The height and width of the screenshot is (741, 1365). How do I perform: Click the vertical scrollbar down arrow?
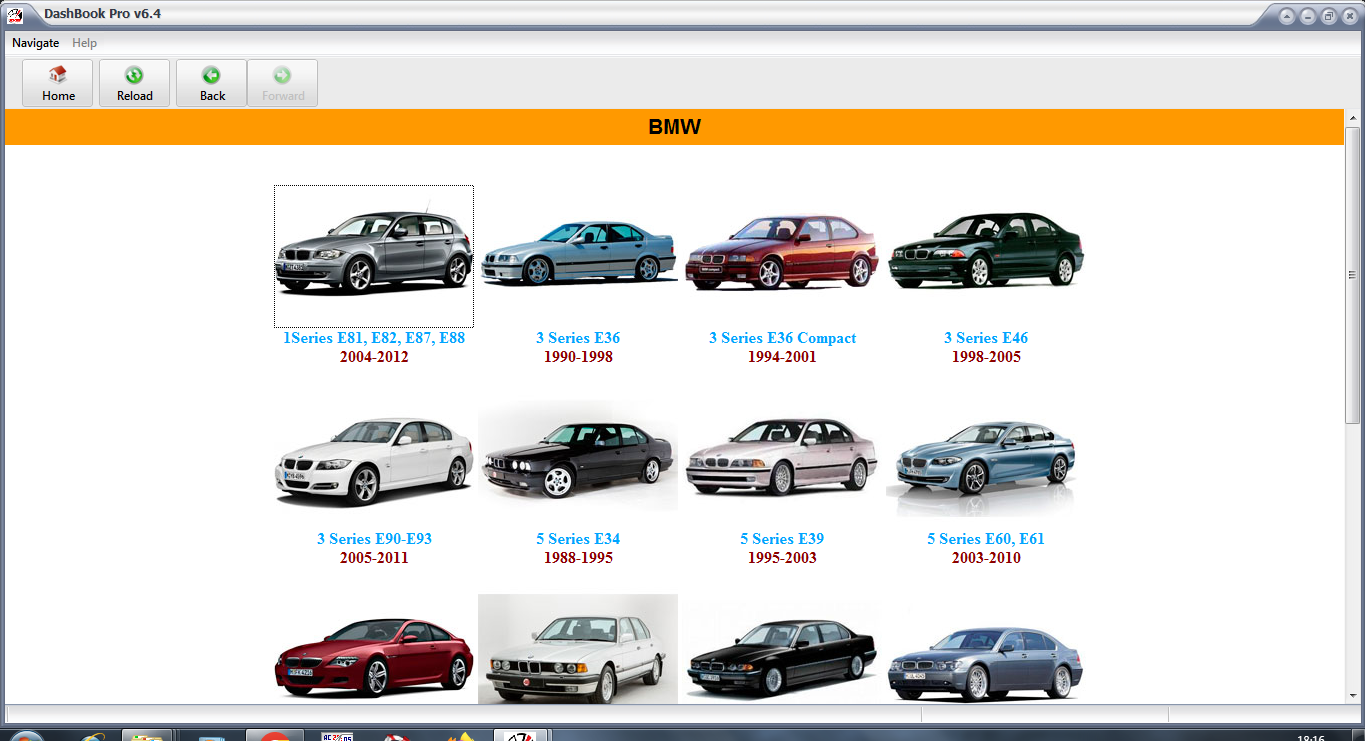click(1352, 695)
